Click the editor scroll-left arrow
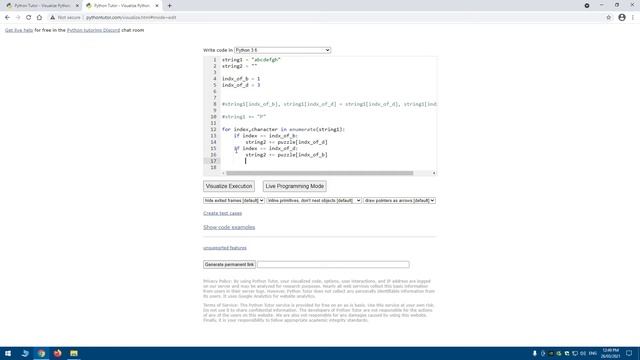The image size is (640, 360). pyautogui.click(x=223, y=173)
